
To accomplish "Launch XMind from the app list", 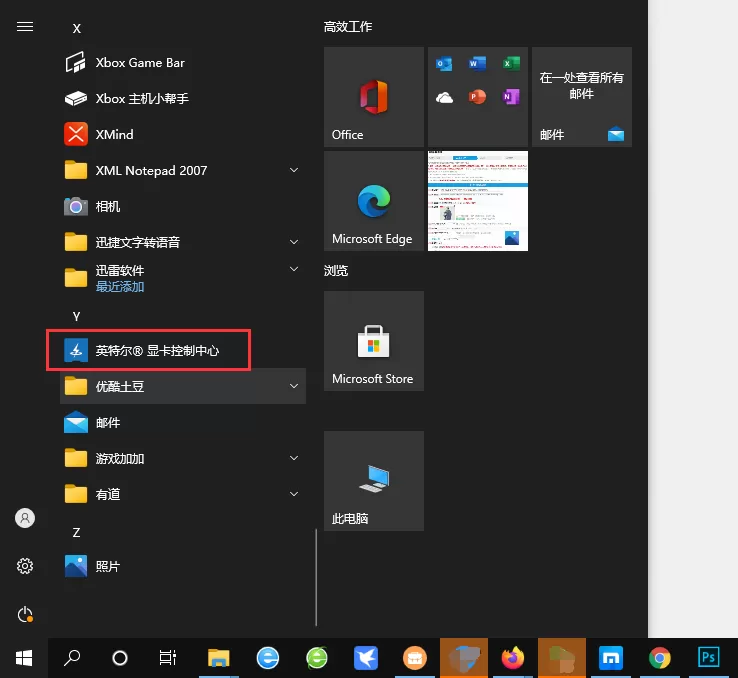I will tap(114, 134).
